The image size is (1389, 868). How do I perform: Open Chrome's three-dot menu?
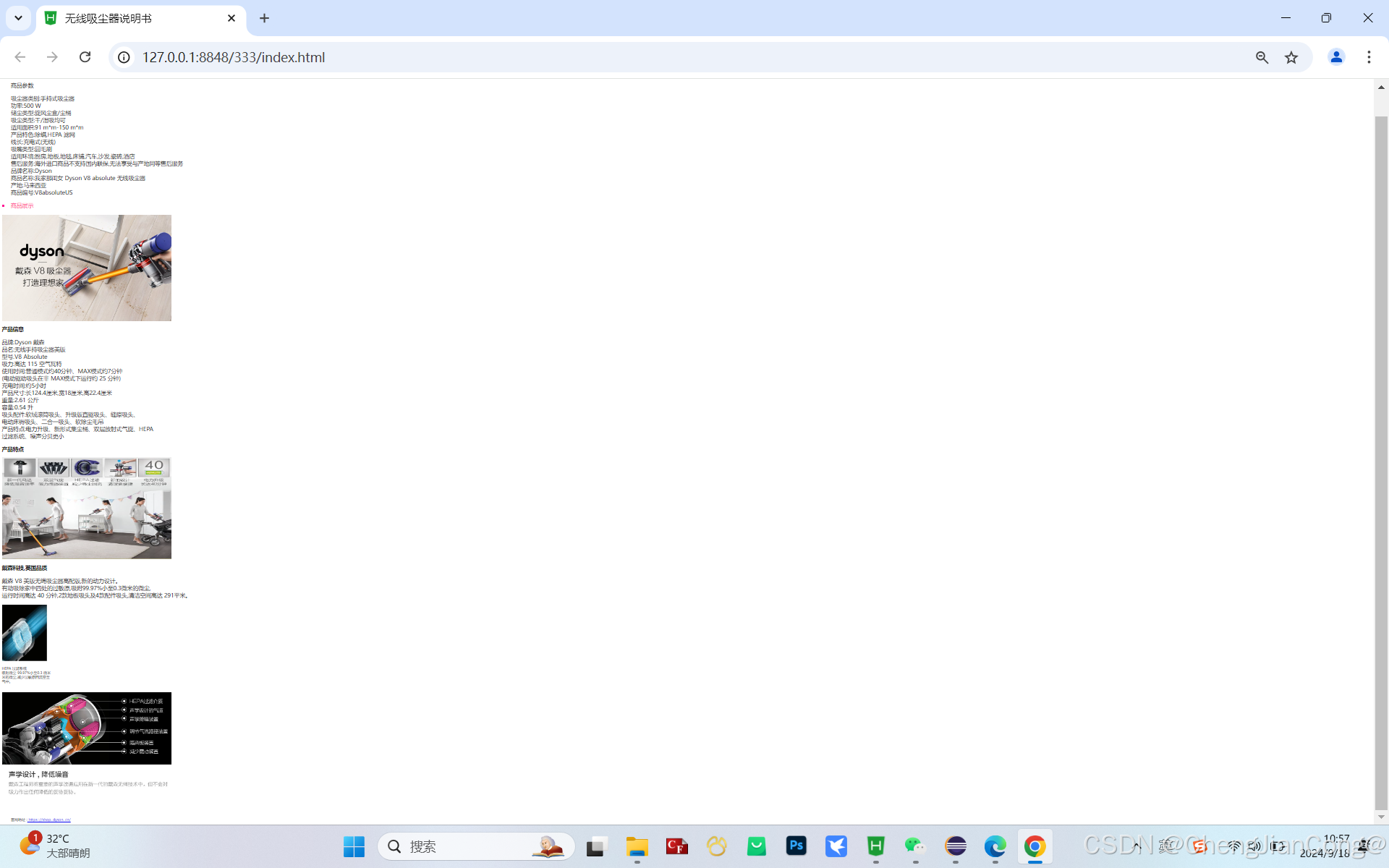point(1369,57)
